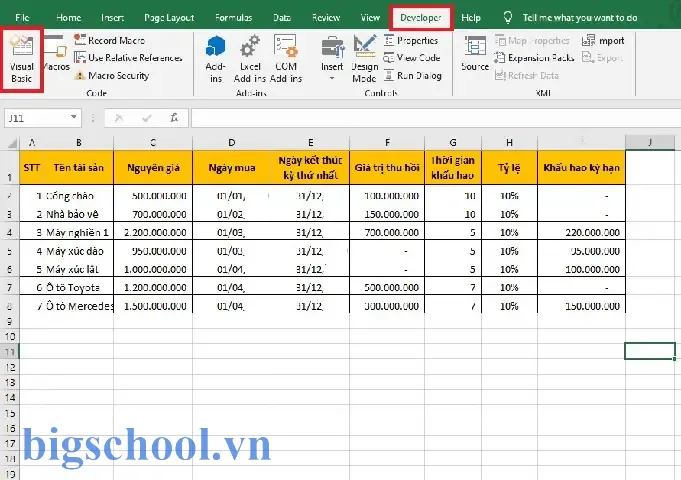Click the header cell 'Tên tài sản'
The height and width of the screenshot is (480, 681).
click(x=79, y=168)
